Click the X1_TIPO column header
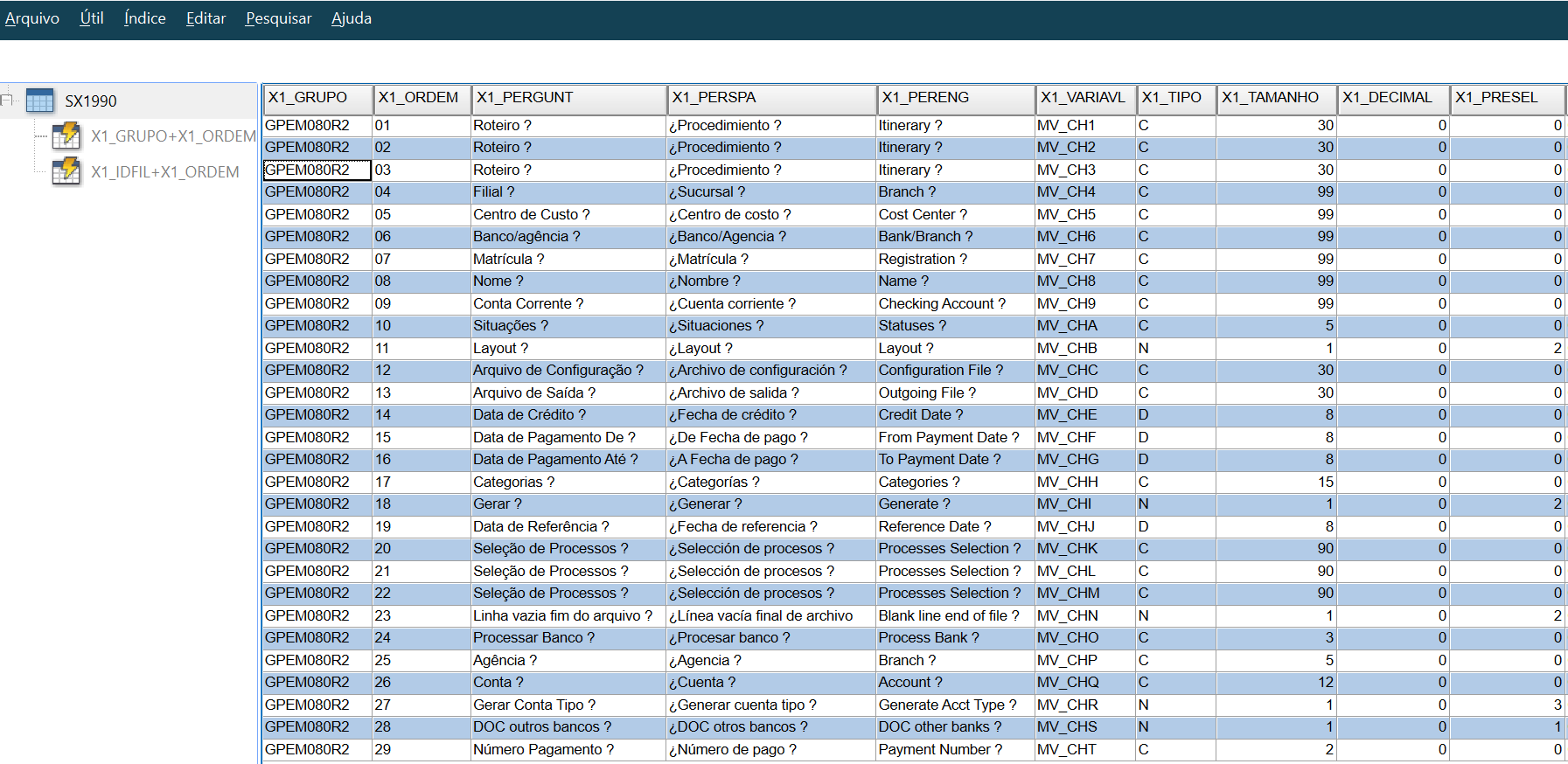 point(1176,99)
